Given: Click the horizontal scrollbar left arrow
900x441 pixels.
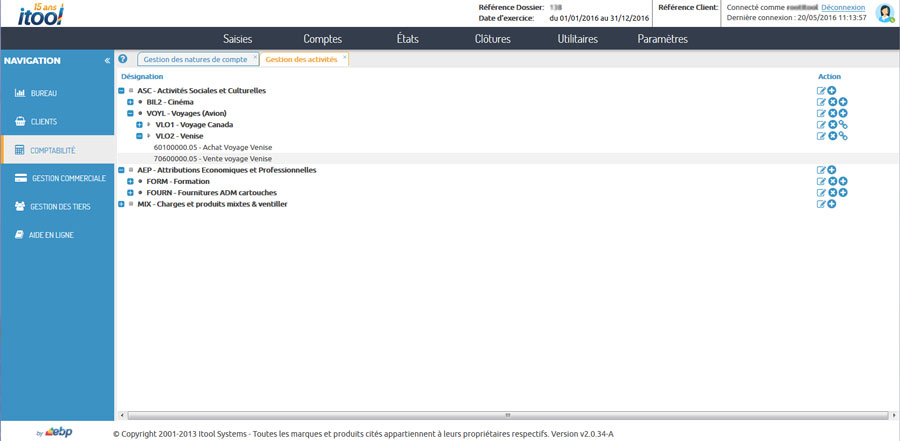Looking at the screenshot, I should click(x=121, y=415).
